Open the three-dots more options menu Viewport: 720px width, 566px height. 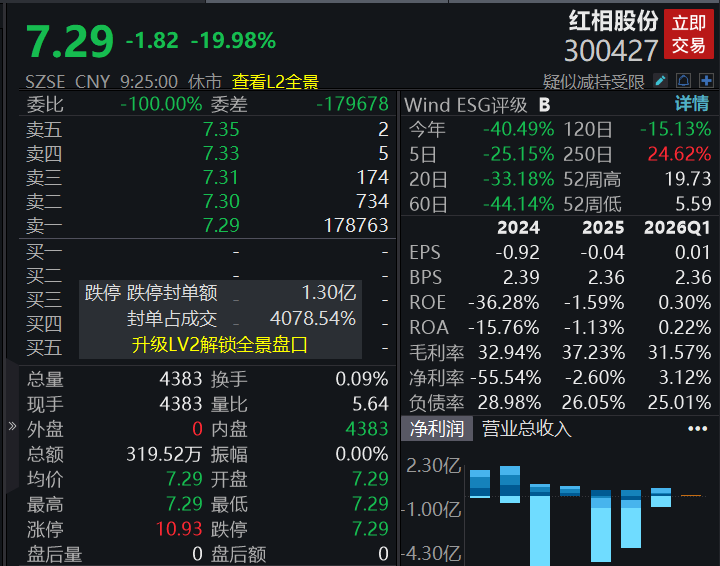pos(698,429)
